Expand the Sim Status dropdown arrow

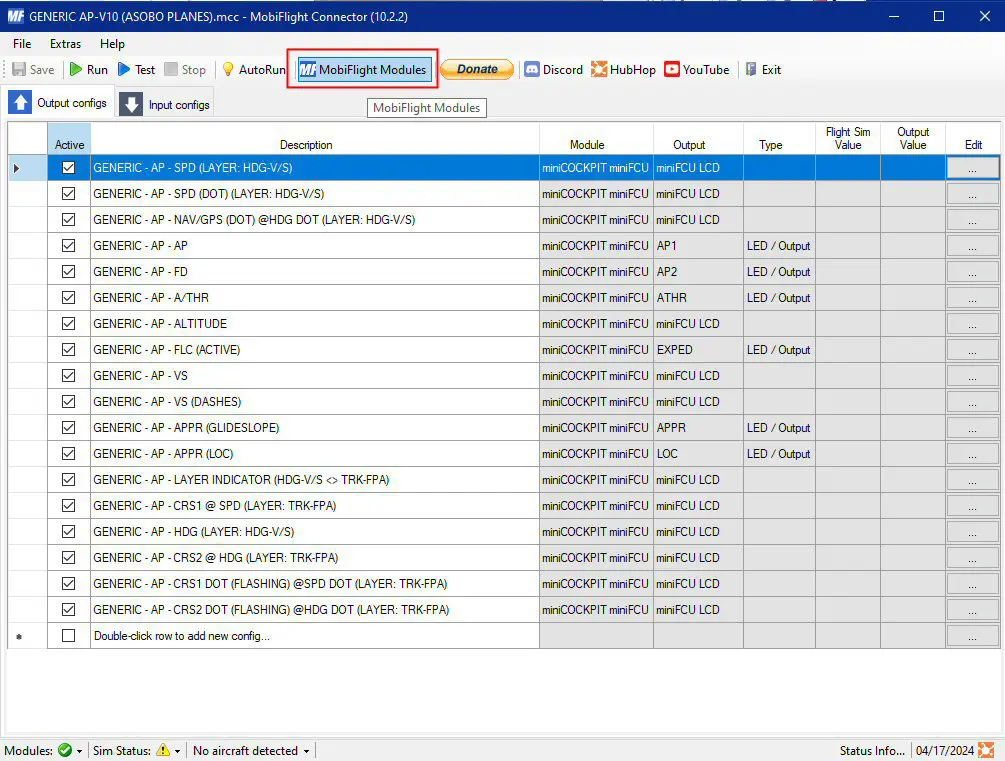tap(178, 751)
